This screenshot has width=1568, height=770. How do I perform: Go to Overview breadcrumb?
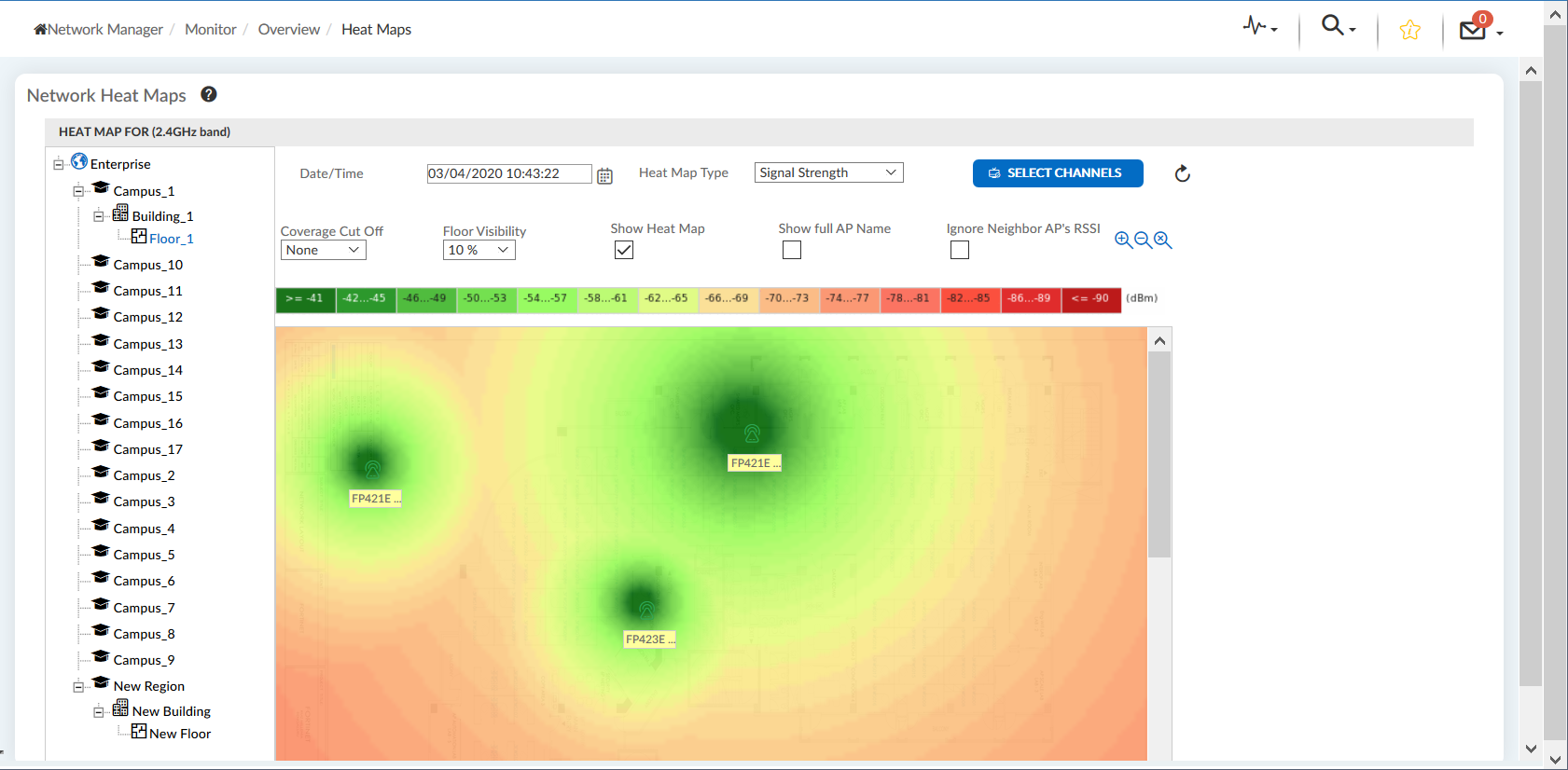pyautogui.click(x=289, y=30)
